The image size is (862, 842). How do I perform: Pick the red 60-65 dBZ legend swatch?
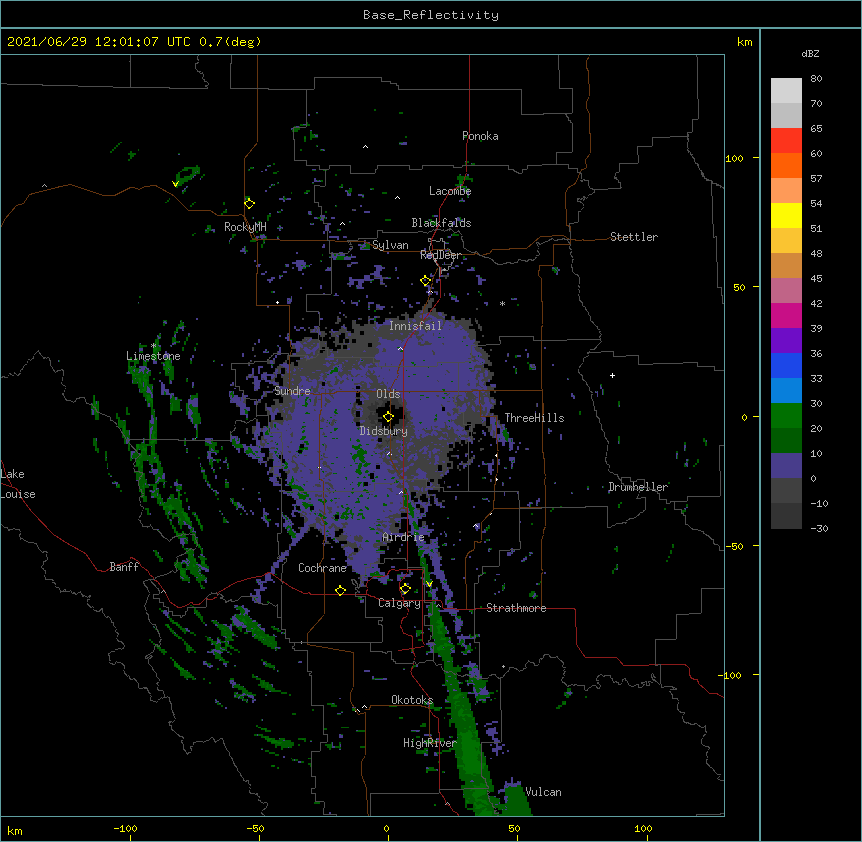click(x=786, y=140)
